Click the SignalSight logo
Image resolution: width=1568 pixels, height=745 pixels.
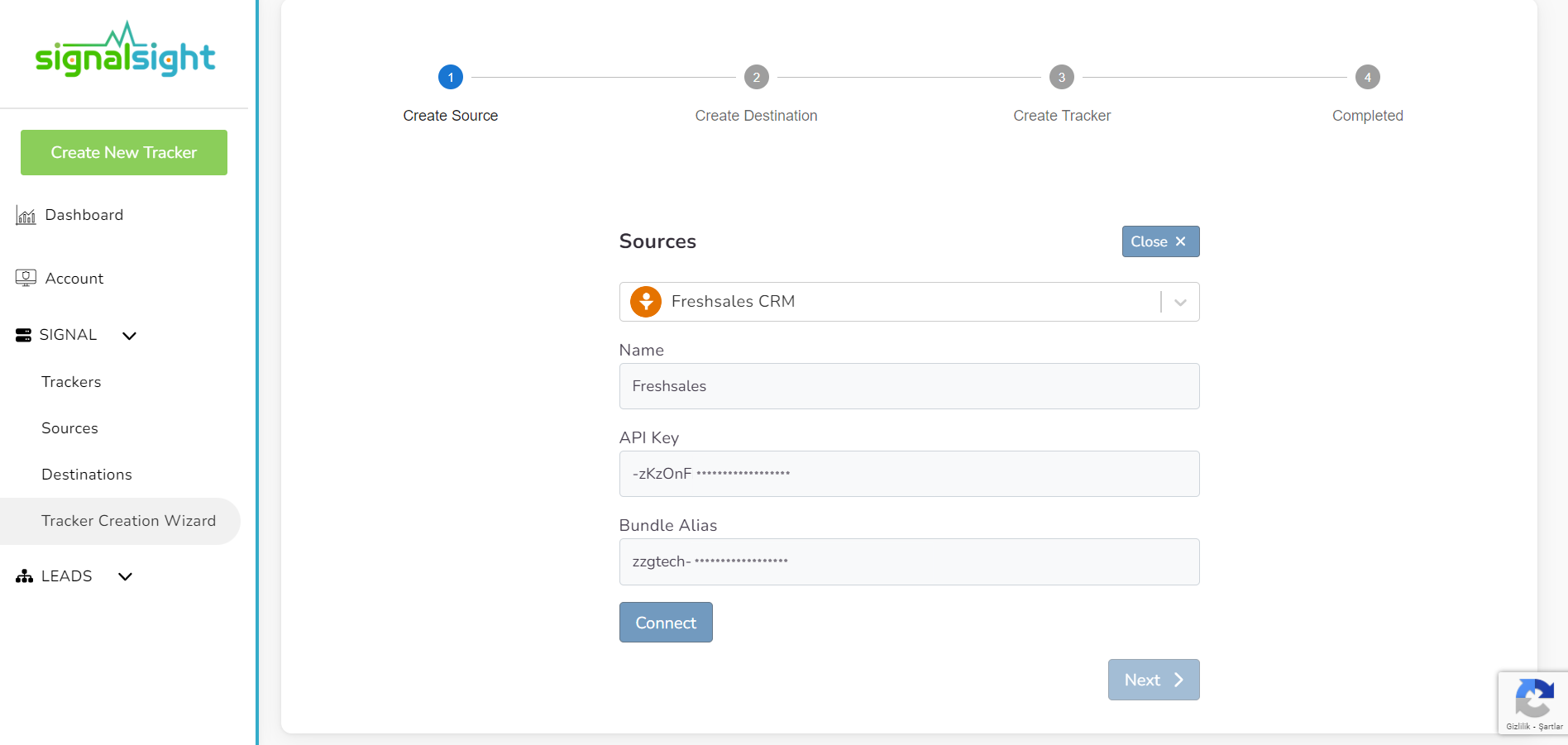(x=125, y=50)
